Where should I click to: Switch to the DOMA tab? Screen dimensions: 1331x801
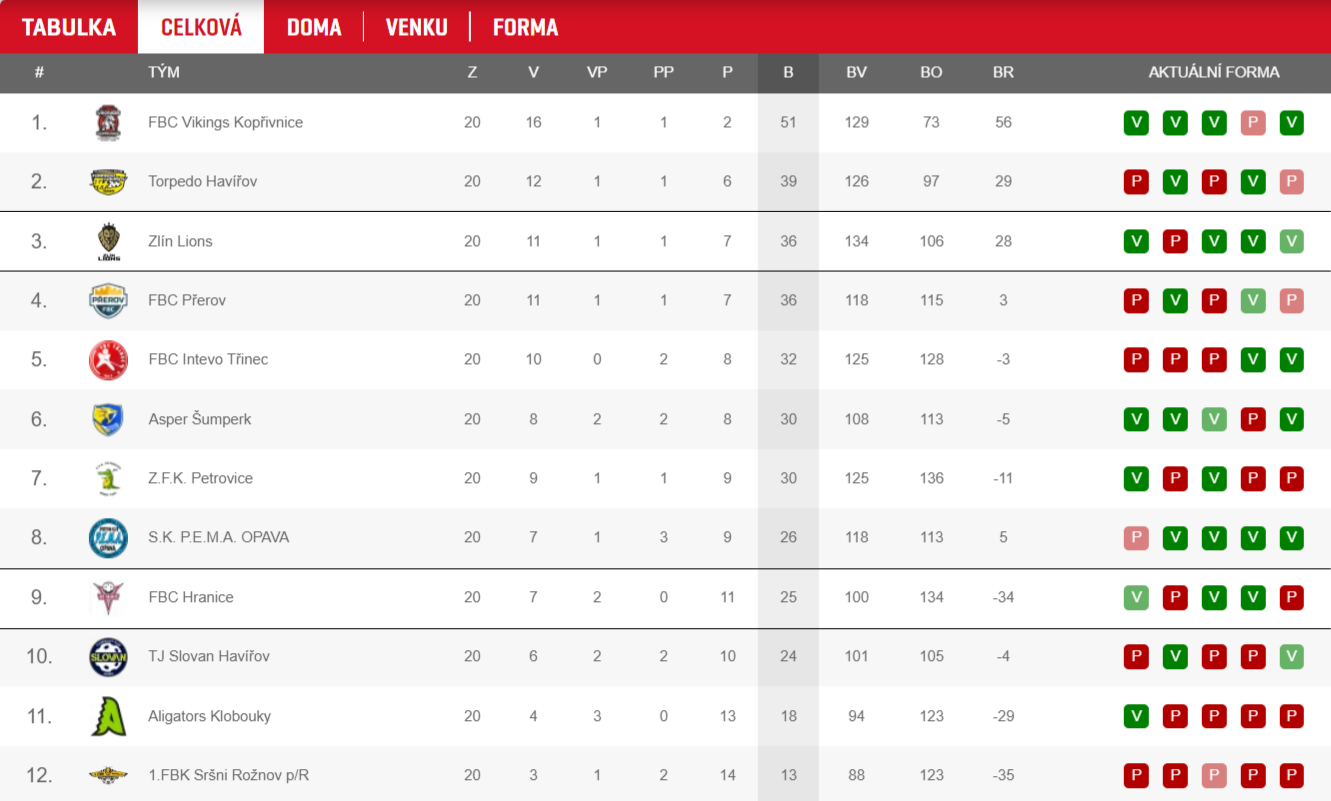(x=314, y=27)
